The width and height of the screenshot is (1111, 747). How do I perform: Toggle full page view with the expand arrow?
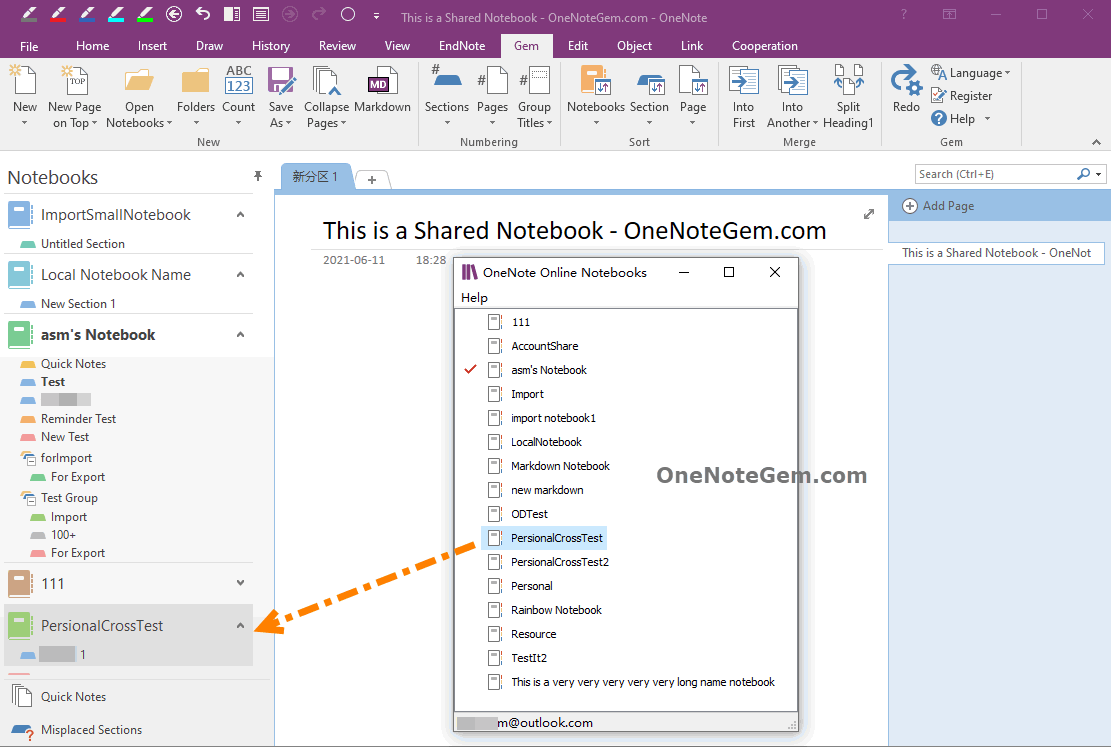click(x=868, y=213)
